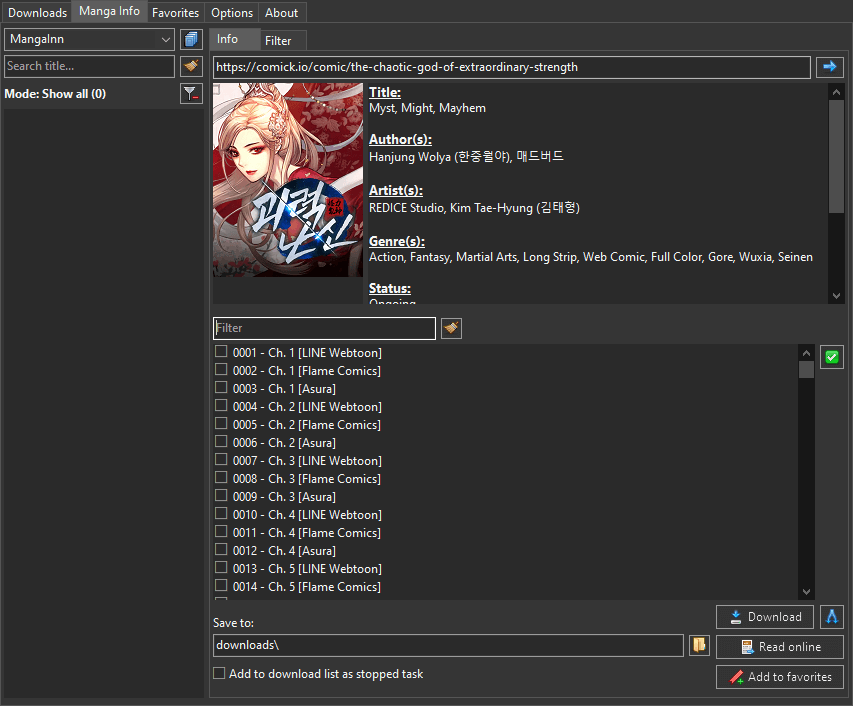Image resolution: width=853 pixels, height=706 pixels.
Task: Open the manga list filter funnel icon
Action: pyautogui.click(x=191, y=94)
